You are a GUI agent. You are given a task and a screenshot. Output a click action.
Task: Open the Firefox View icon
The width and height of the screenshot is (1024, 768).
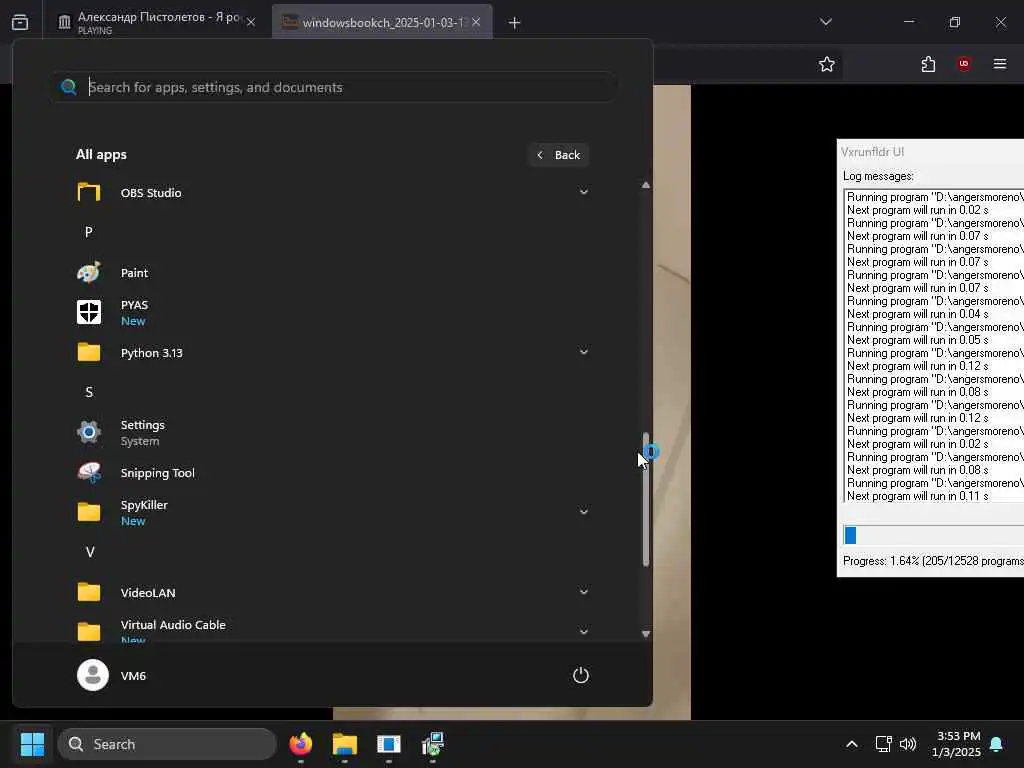point(20,22)
